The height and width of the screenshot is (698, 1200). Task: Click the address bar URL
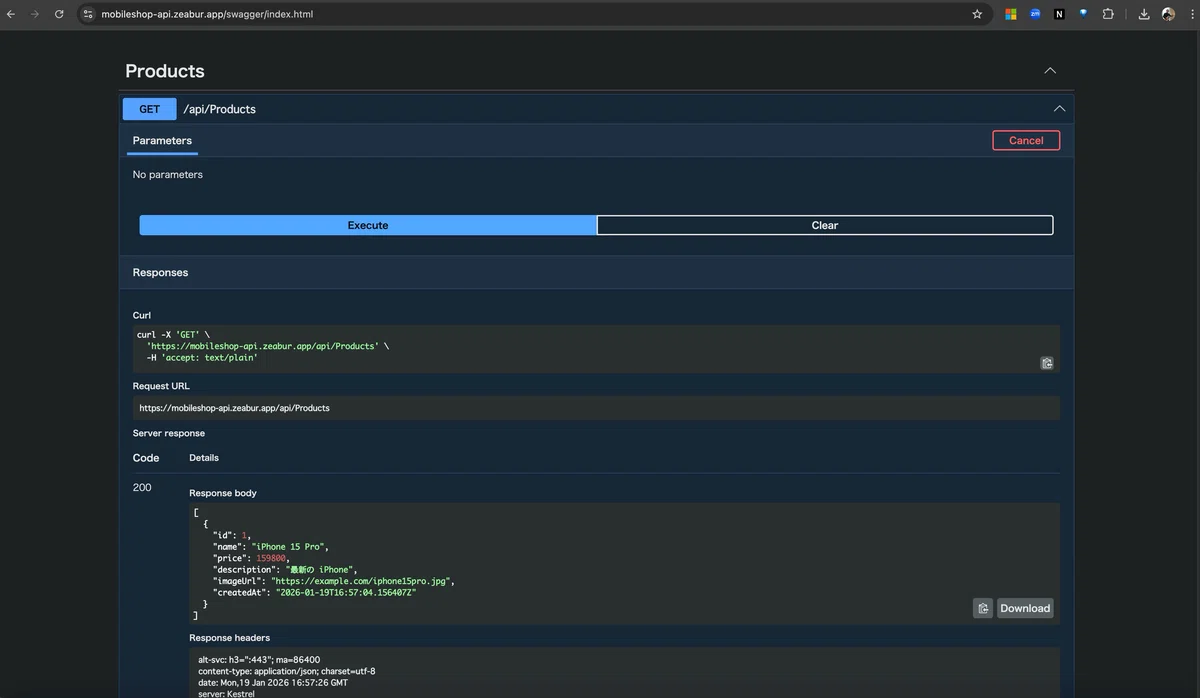click(x=207, y=14)
